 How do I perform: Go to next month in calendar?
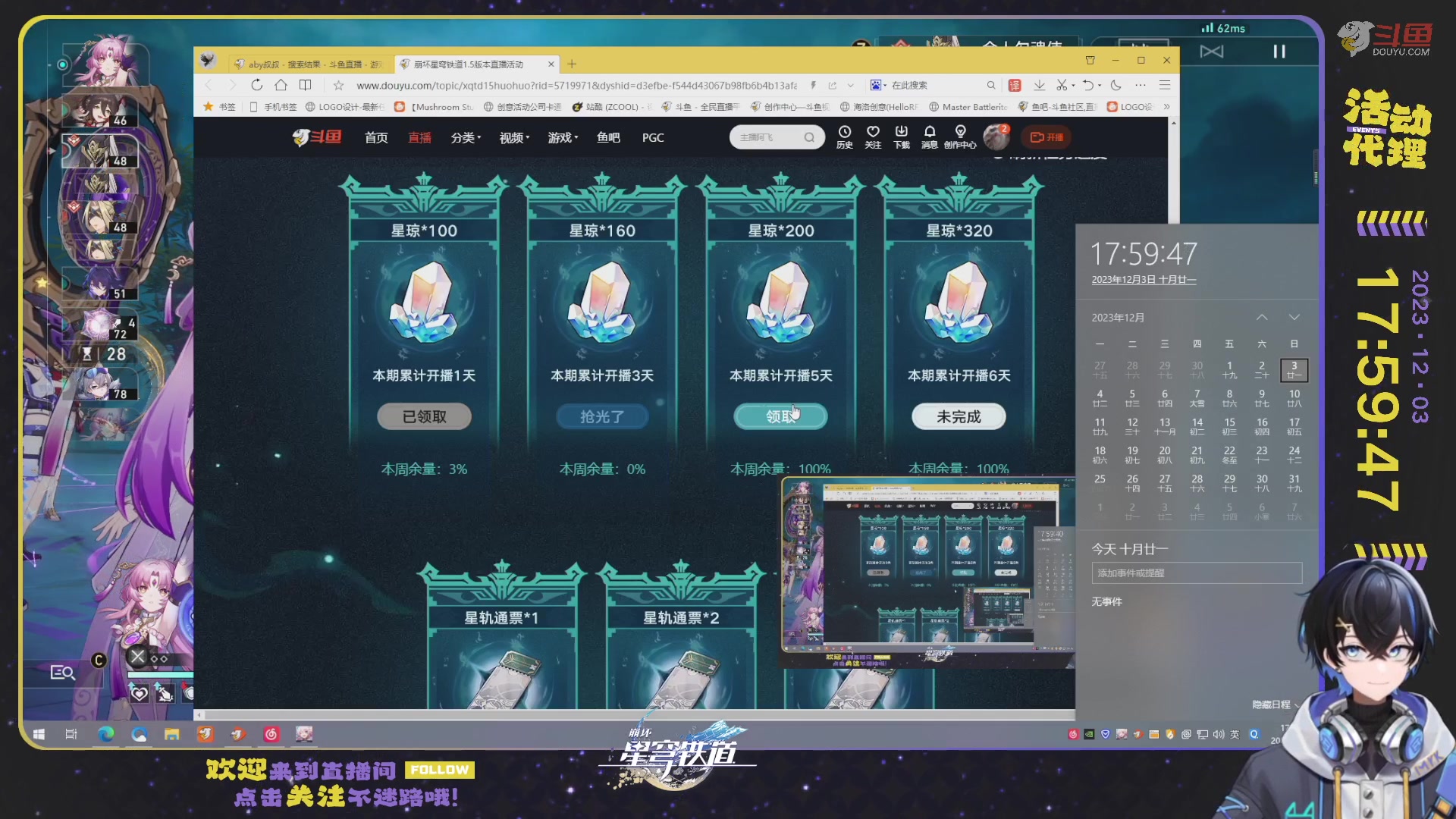(x=1294, y=318)
